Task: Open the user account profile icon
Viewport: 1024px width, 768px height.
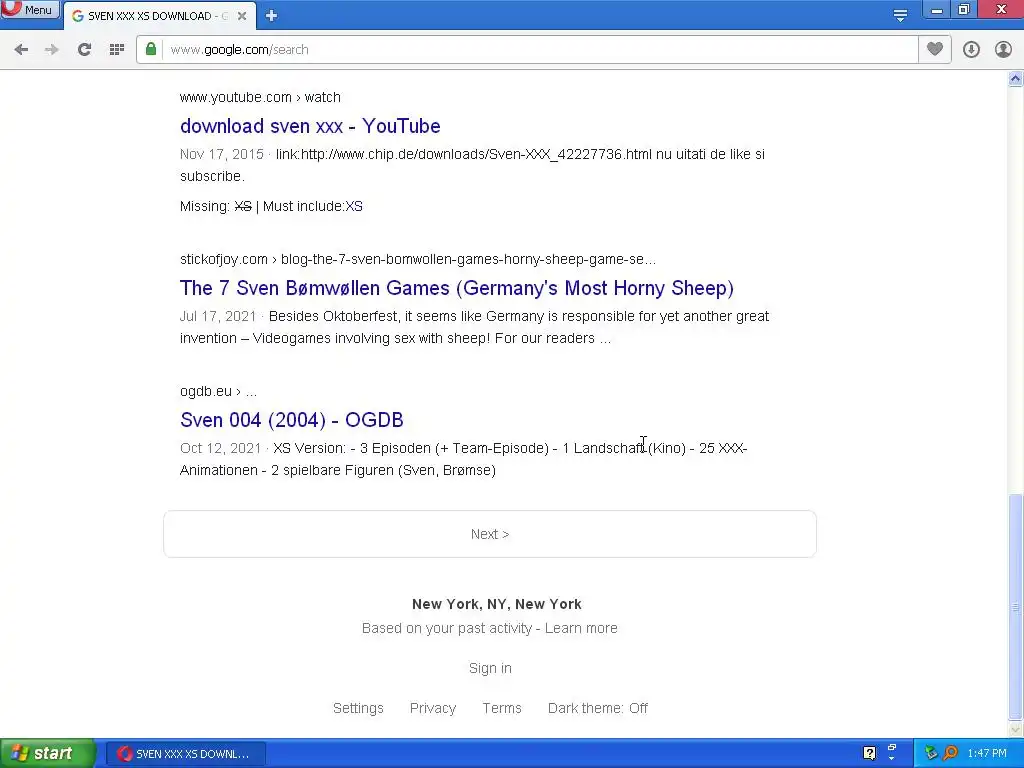Action: click(1003, 50)
